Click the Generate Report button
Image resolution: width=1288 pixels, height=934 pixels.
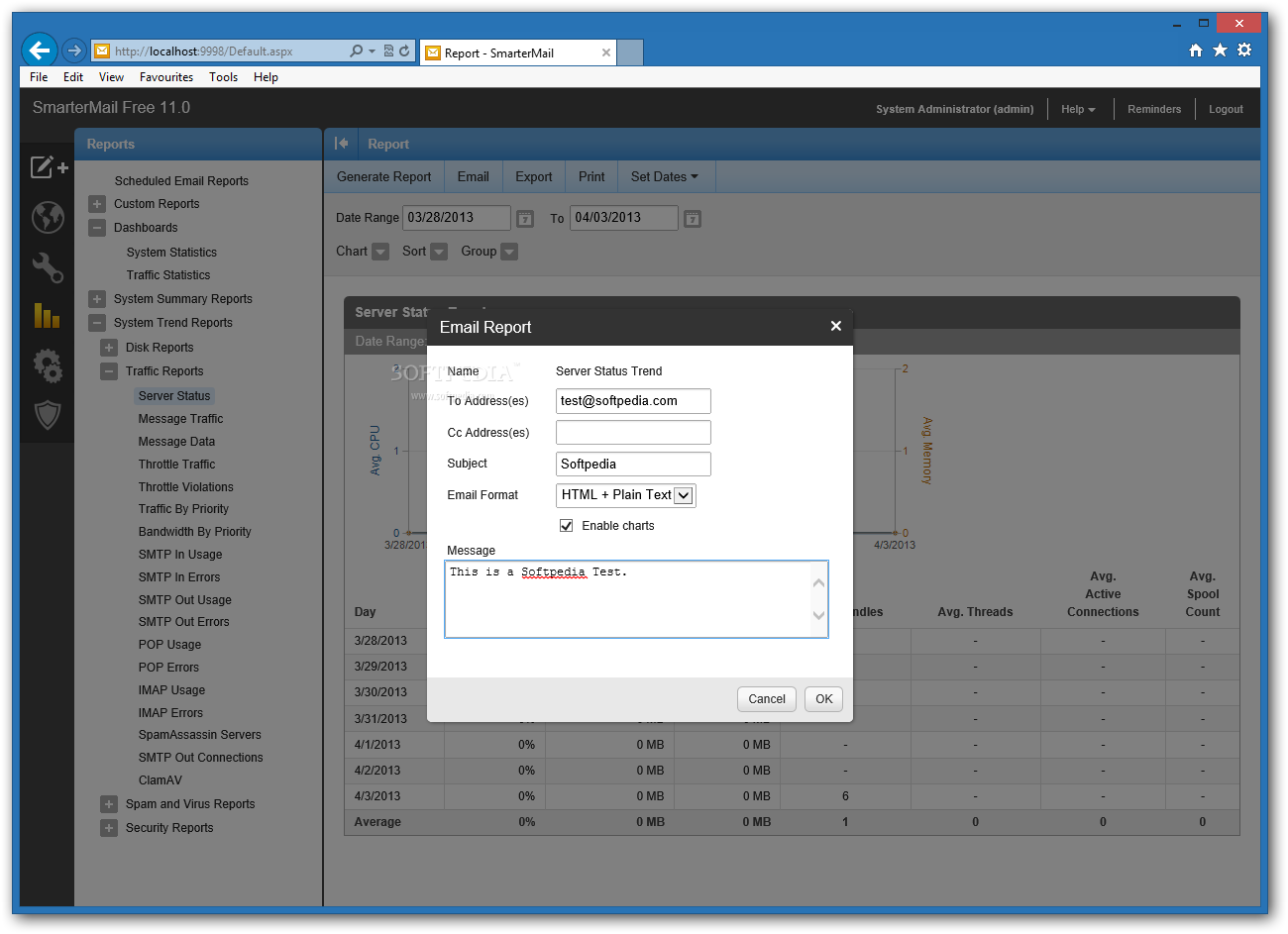[384, 176]
